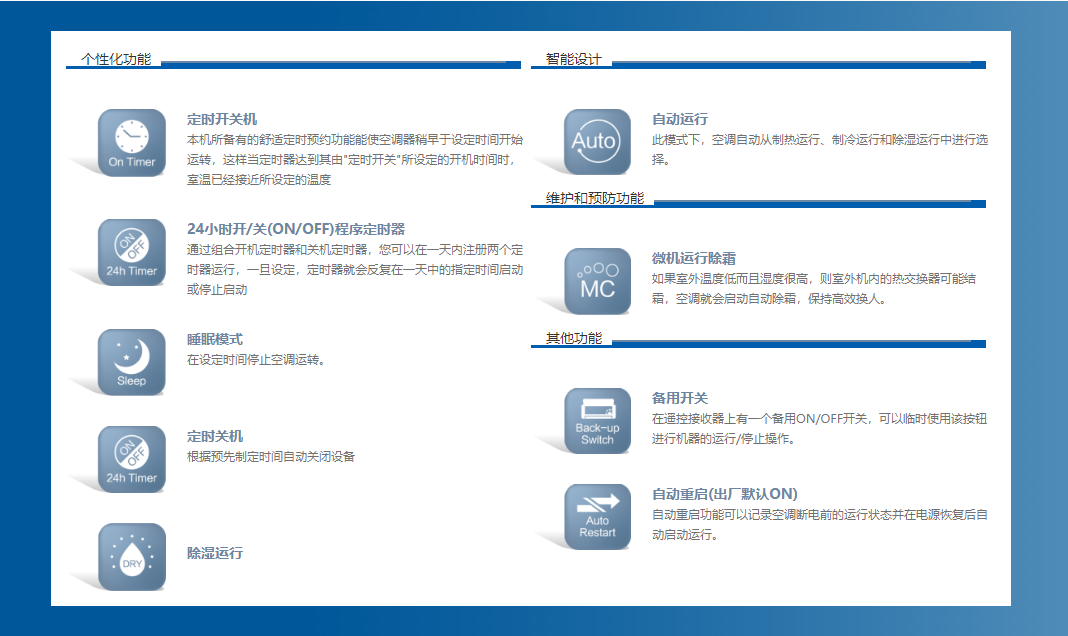The image size is (1068, 636).
Task: Click the 定时开关机 title text
Action: pos(222,119)
